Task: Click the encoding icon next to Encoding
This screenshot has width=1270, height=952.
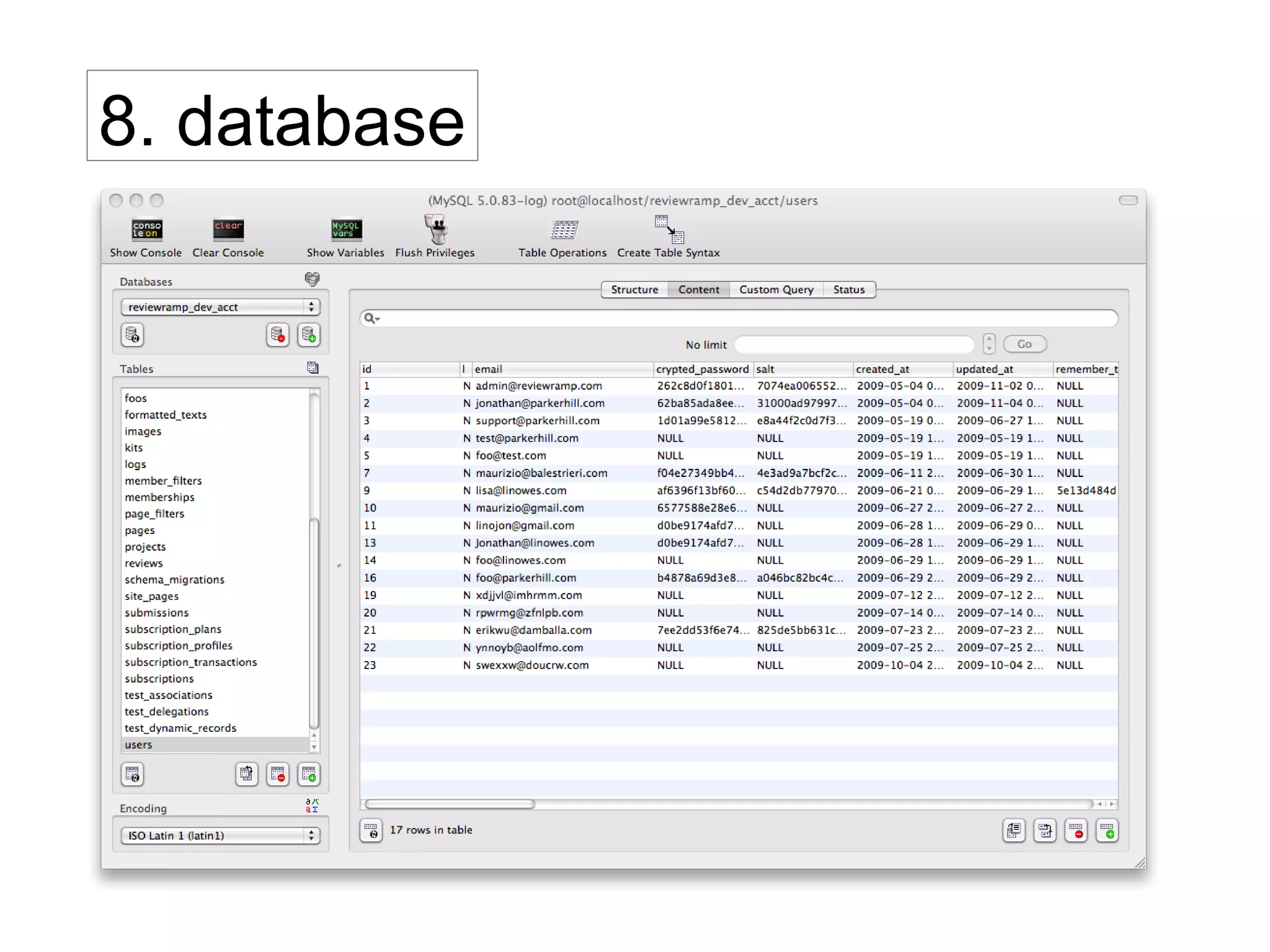Action: pyautogui.click(x=312, y=806)
